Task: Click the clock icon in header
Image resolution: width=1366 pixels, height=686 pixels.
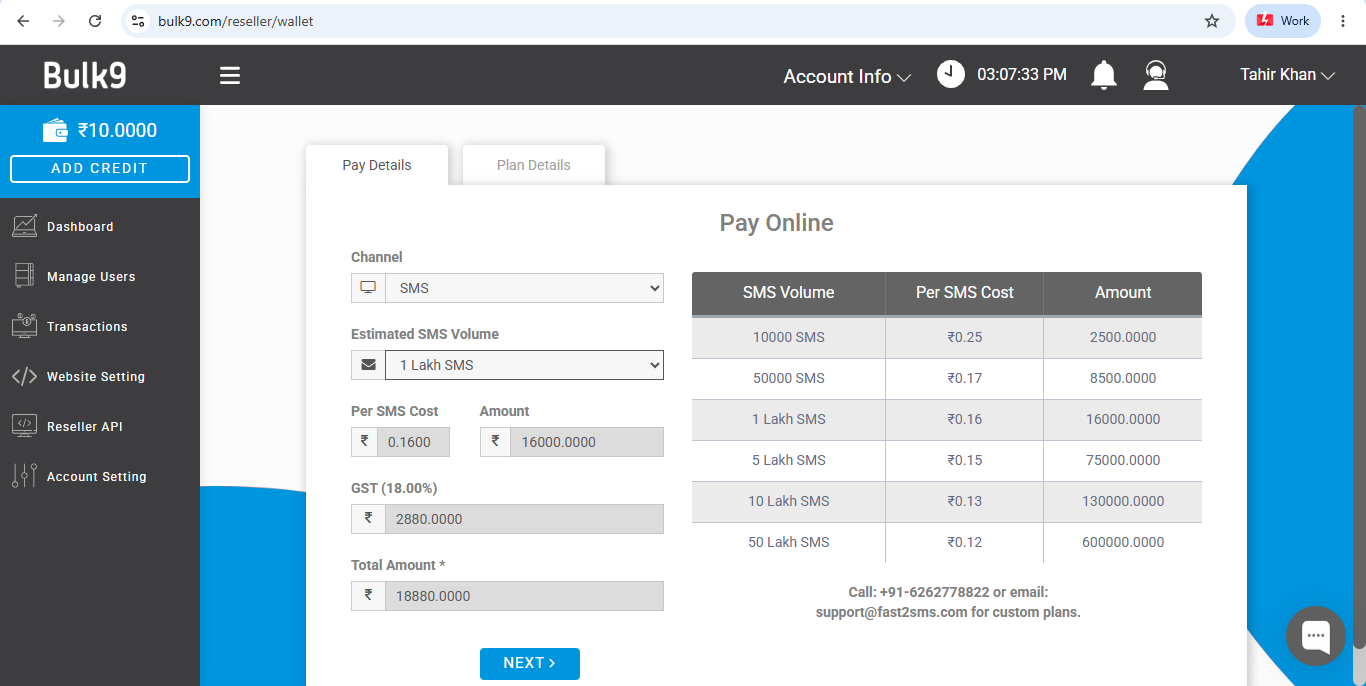Action: (x=951, y=74)
